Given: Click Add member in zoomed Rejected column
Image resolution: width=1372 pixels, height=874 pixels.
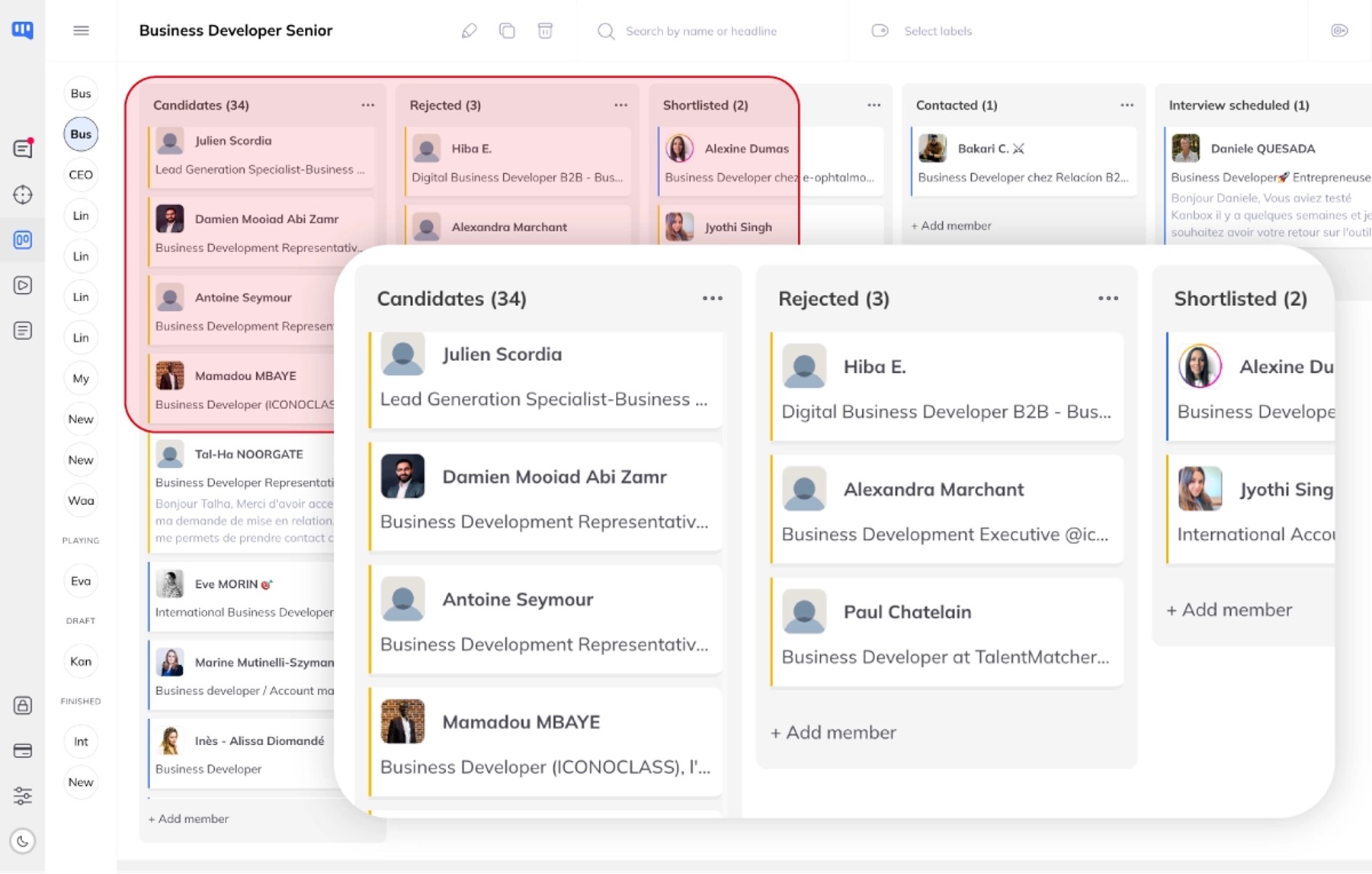Looking at the screenshot, I should point(833,732).
